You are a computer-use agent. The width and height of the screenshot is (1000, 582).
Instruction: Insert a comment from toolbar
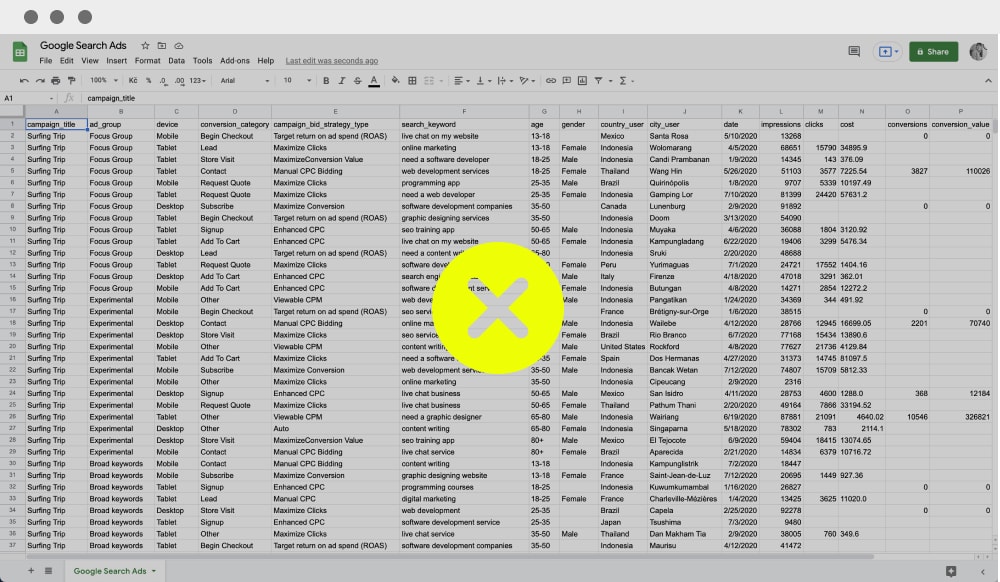(x=566, y=81)
